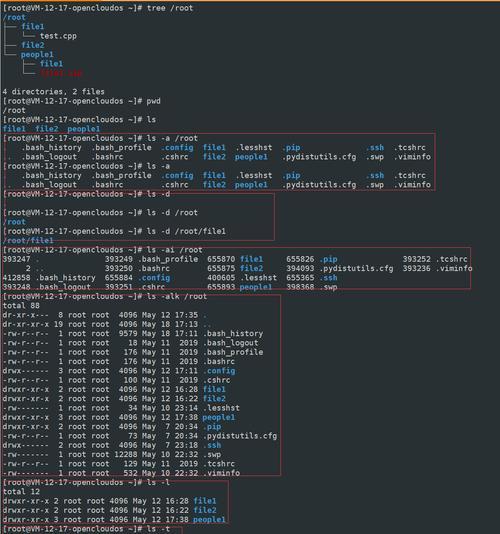Image resolution: width=500 pixels, height=534 pixels.
Task: Select the .lesshst row in long listing
Action: click(121, 408)
